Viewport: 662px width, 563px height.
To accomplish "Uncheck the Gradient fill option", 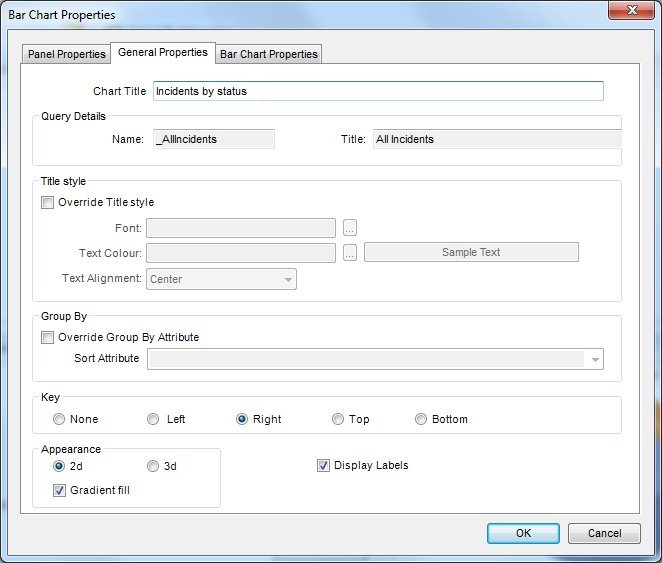I will (x=60, y=490).
